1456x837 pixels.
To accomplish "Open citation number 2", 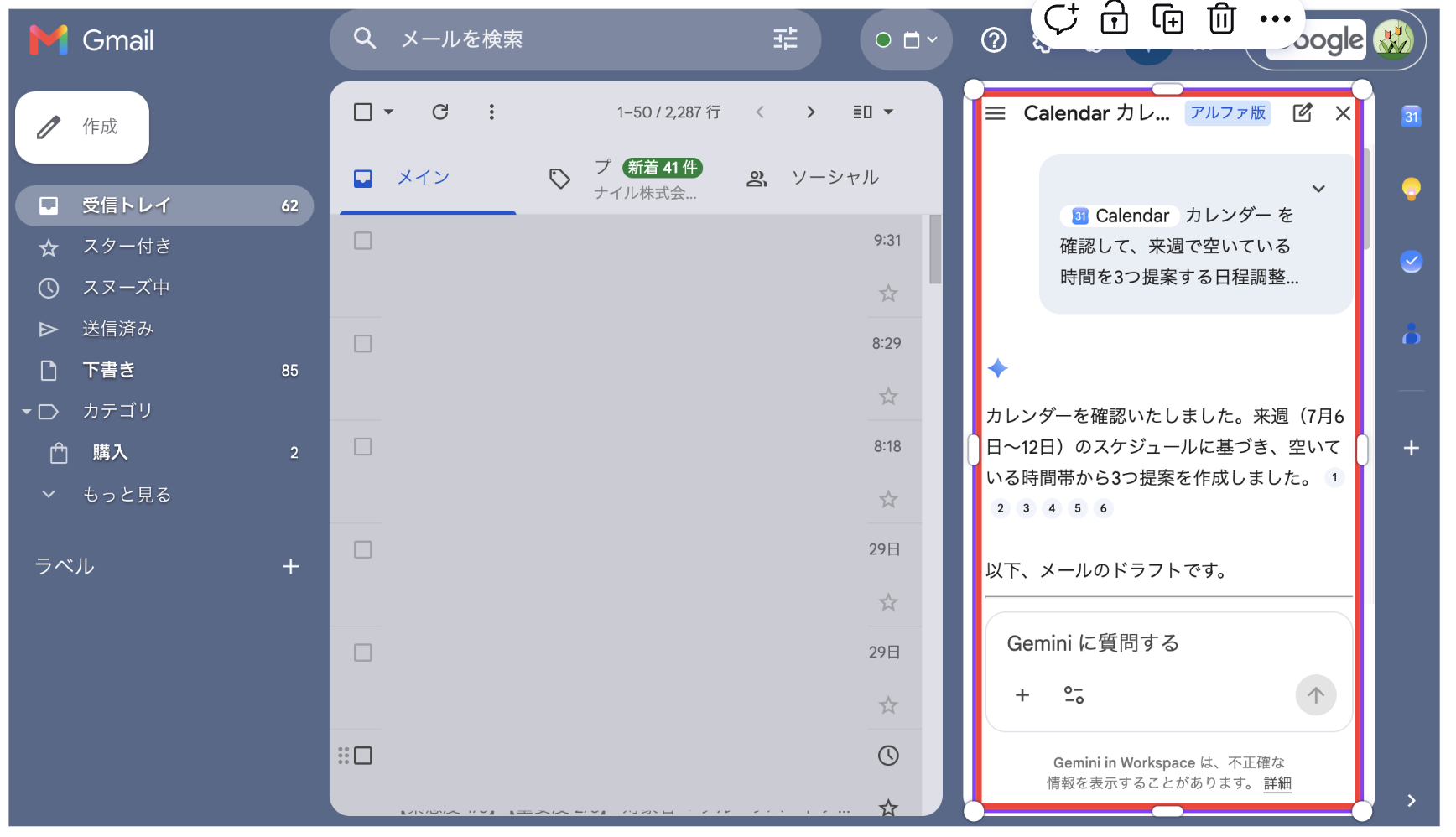I will 1000,509.
